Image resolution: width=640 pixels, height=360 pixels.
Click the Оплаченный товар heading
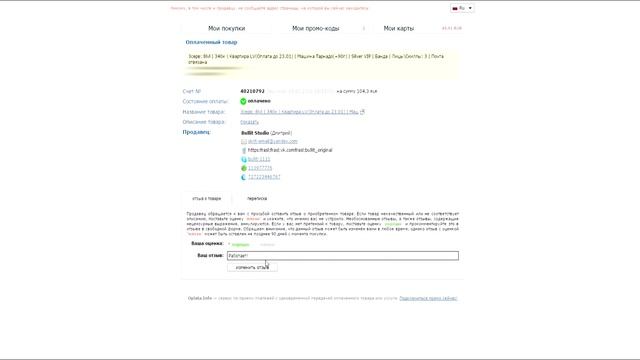[x=211, y=42]
